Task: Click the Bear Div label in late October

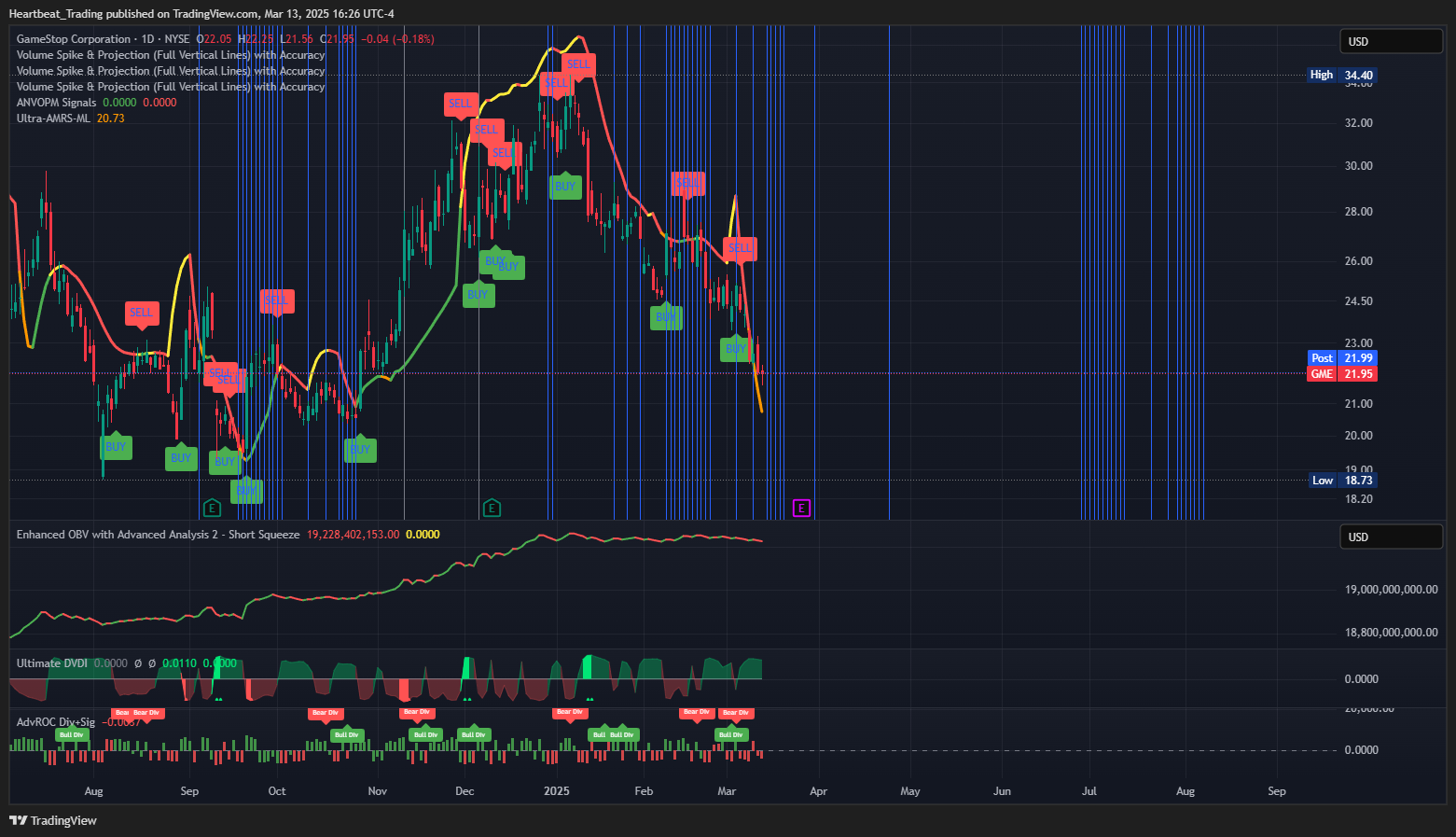Action: [326, 713]
